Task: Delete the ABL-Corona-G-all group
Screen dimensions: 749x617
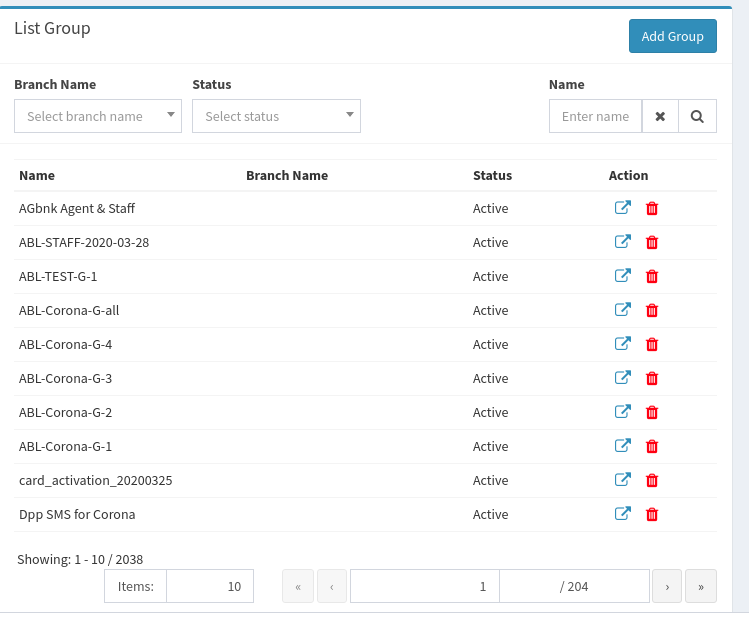Action: coord(652,310)
